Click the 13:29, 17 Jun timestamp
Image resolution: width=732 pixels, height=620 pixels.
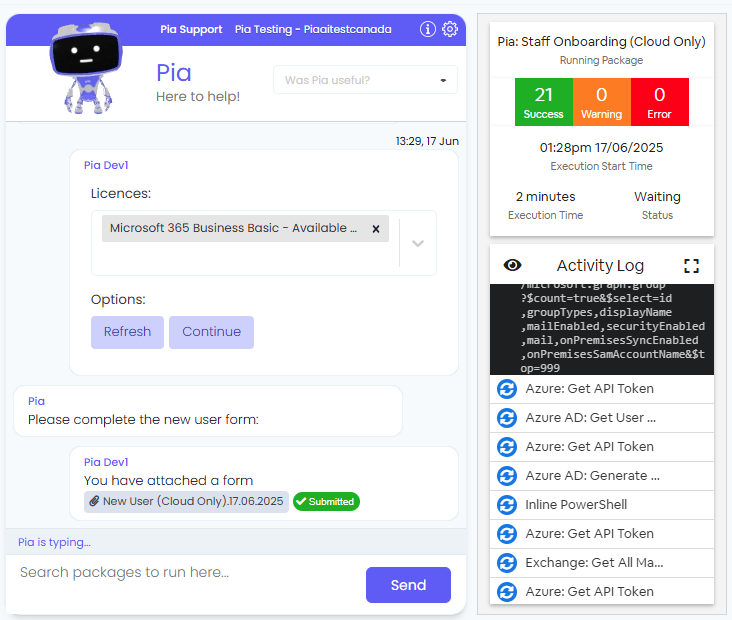(427, 141)
